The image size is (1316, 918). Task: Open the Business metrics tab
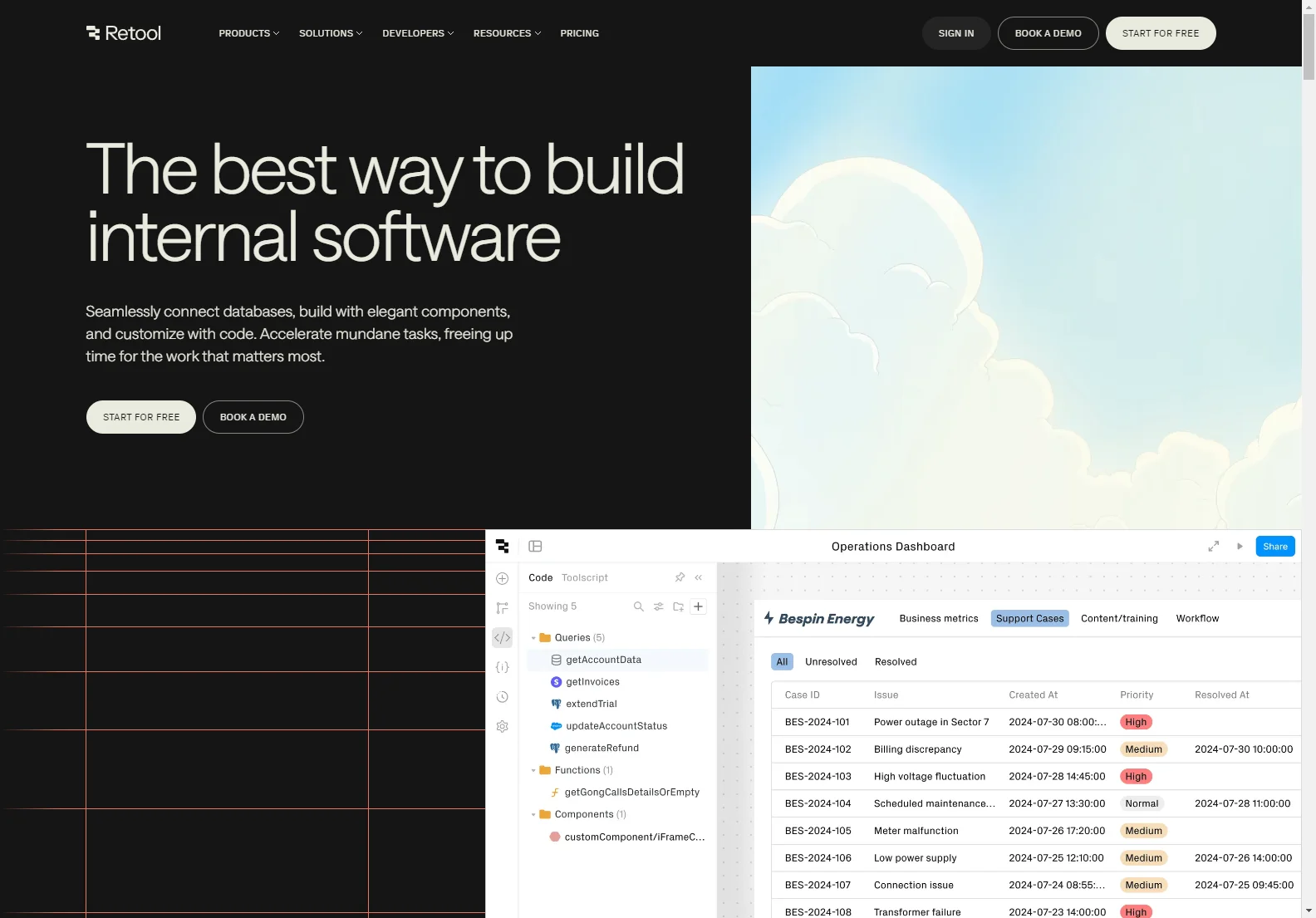(939, 618)
